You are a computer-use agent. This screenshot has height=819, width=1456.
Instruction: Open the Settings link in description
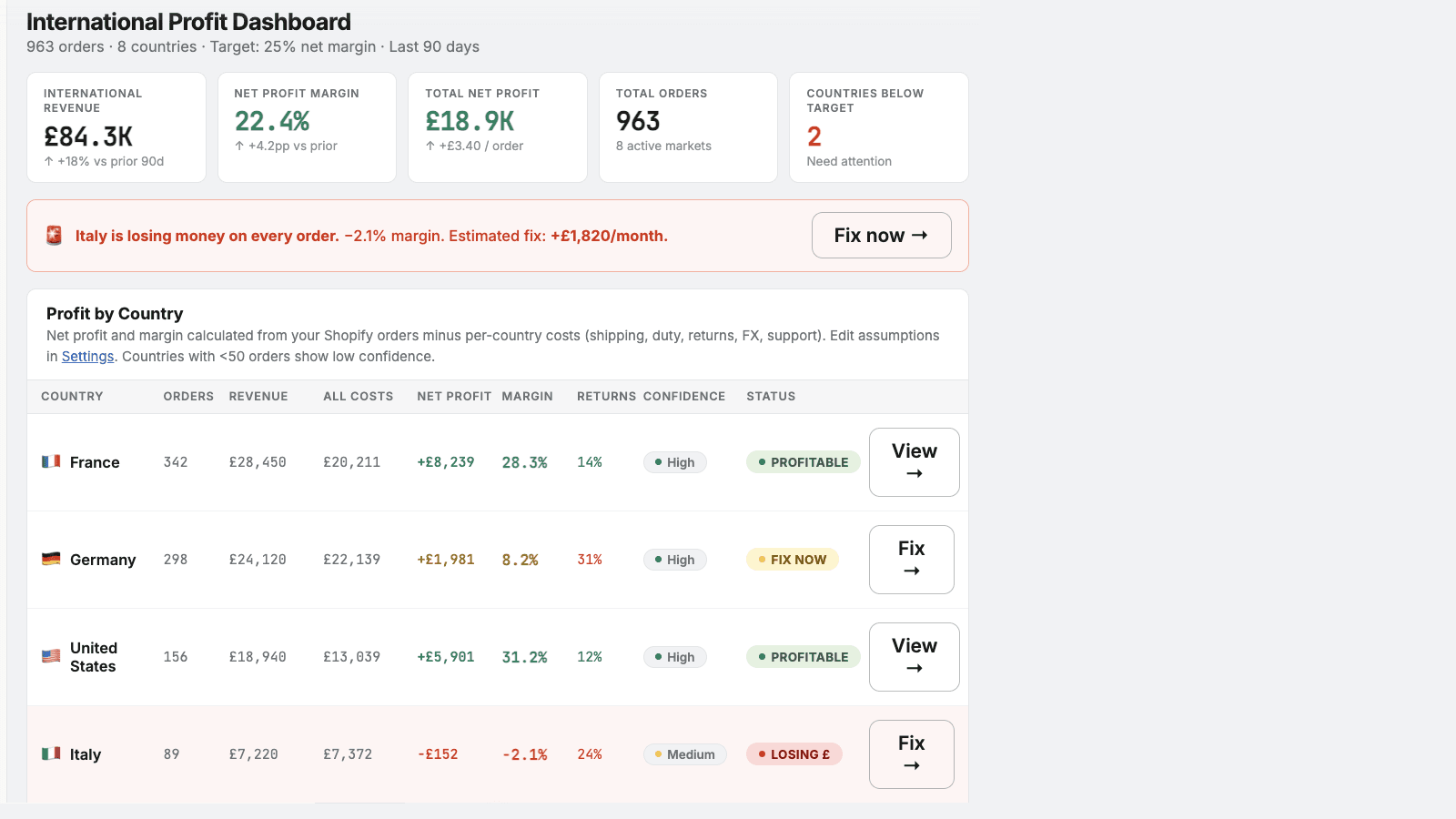click(87, 357)
